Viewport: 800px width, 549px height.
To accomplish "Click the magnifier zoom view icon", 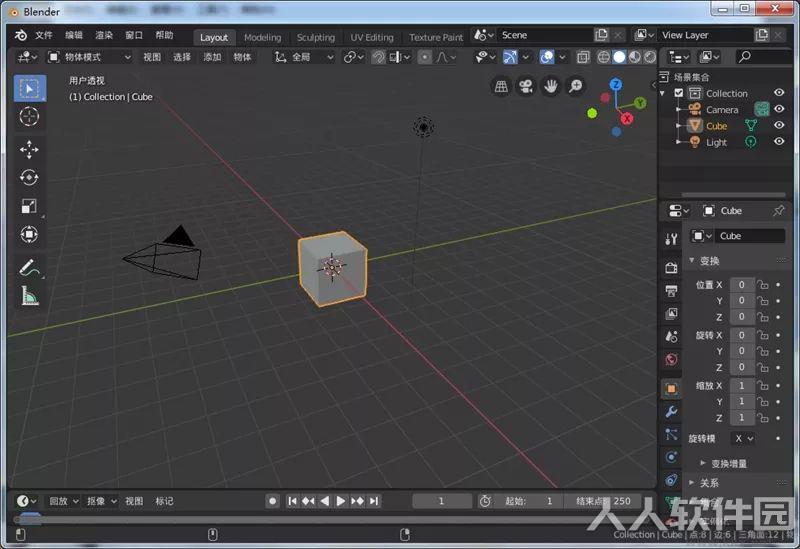I will (x=576, y=86).
